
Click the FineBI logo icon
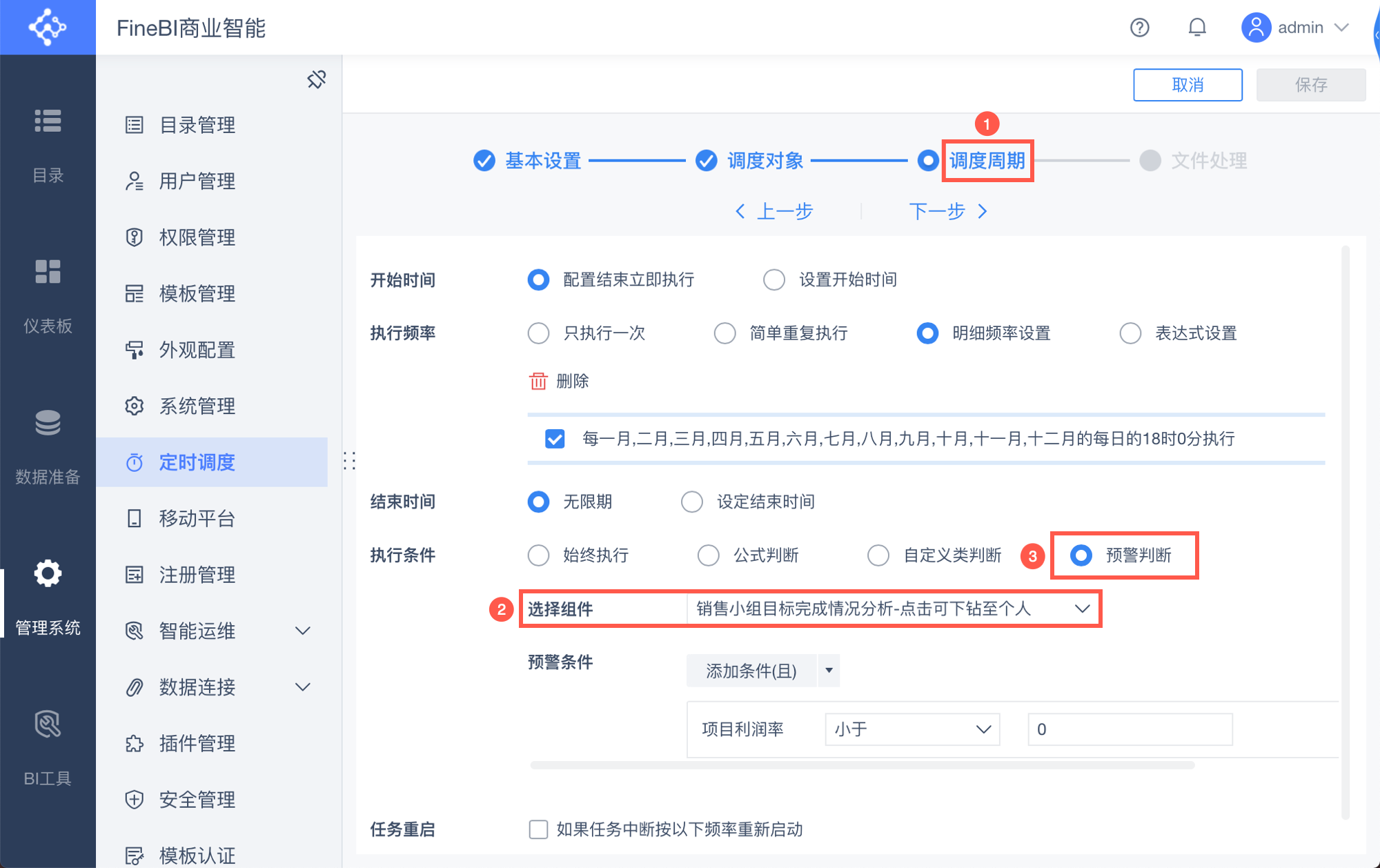click(x=48, y=28)
